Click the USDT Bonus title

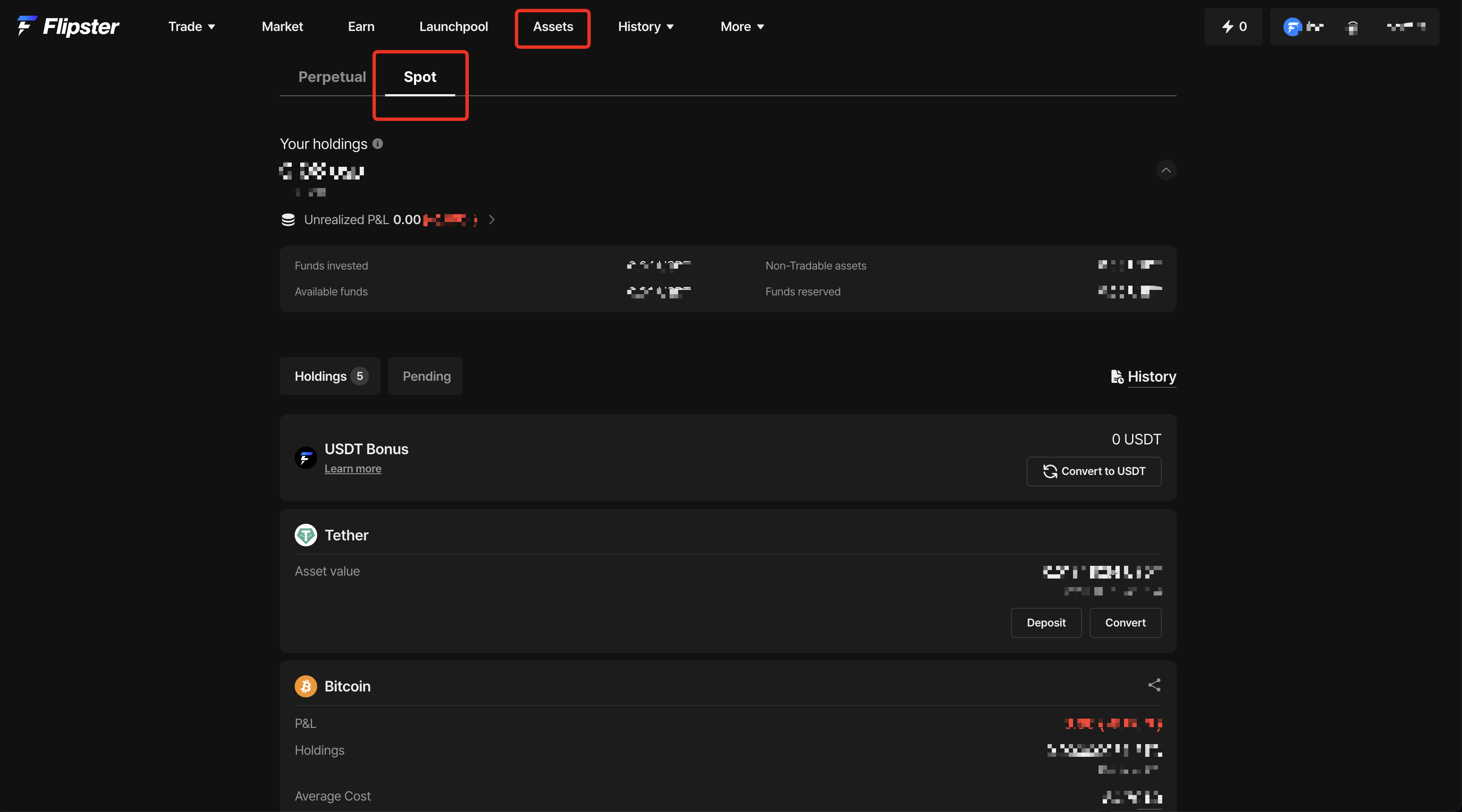point(366,449)
